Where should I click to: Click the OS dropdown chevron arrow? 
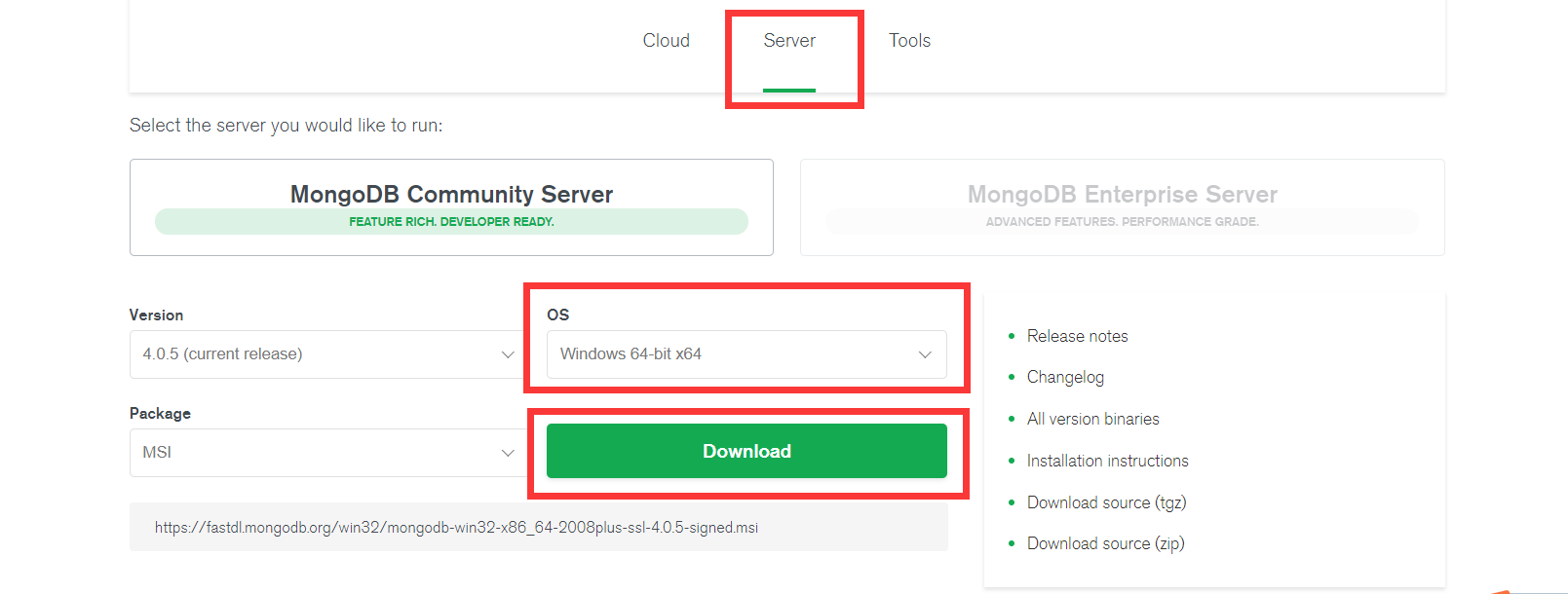tap(925, 354)
